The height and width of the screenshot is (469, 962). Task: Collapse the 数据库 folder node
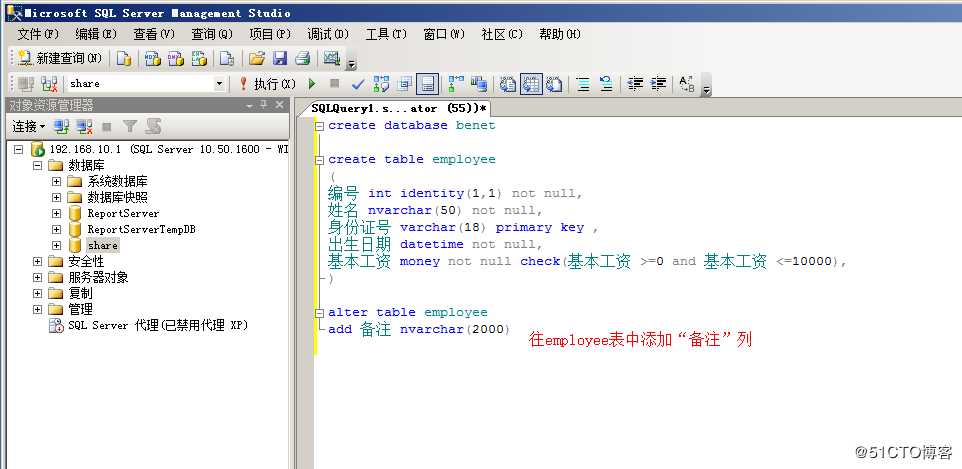point(37,166)
